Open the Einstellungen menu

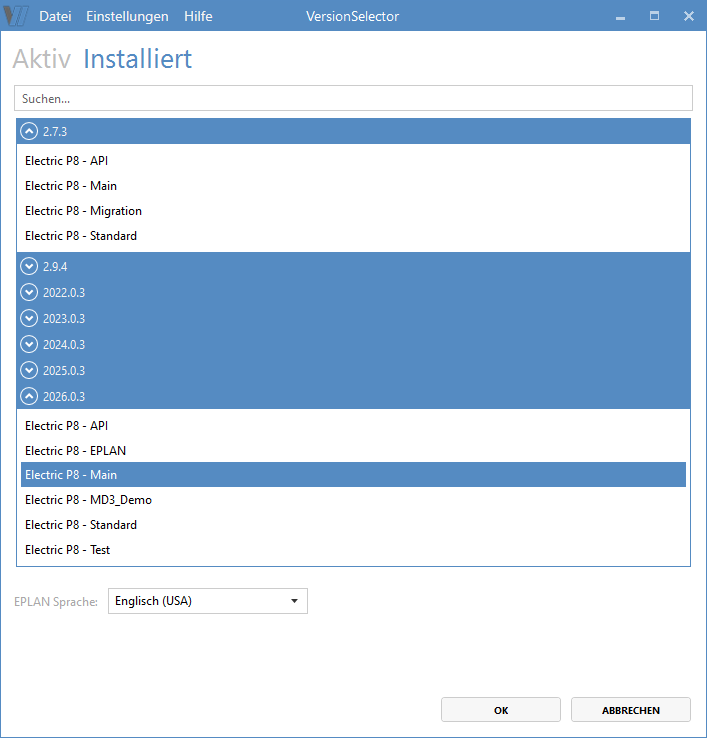[x=127, y=17]
